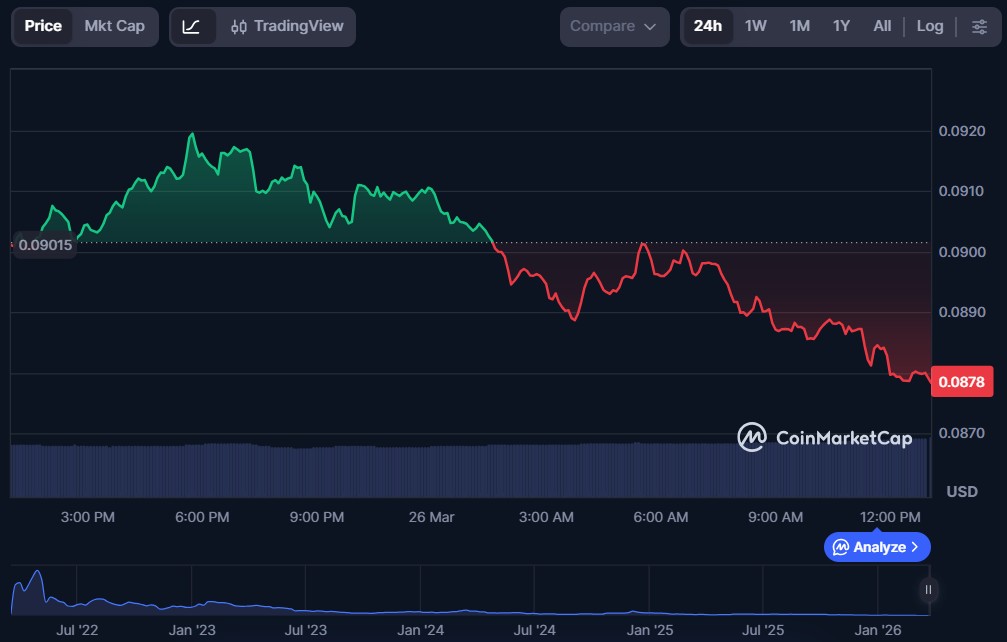Viewport: 1007px width, 642px height.
Task: Open chart settings sliders icon
Action: [x=979, y=27]
